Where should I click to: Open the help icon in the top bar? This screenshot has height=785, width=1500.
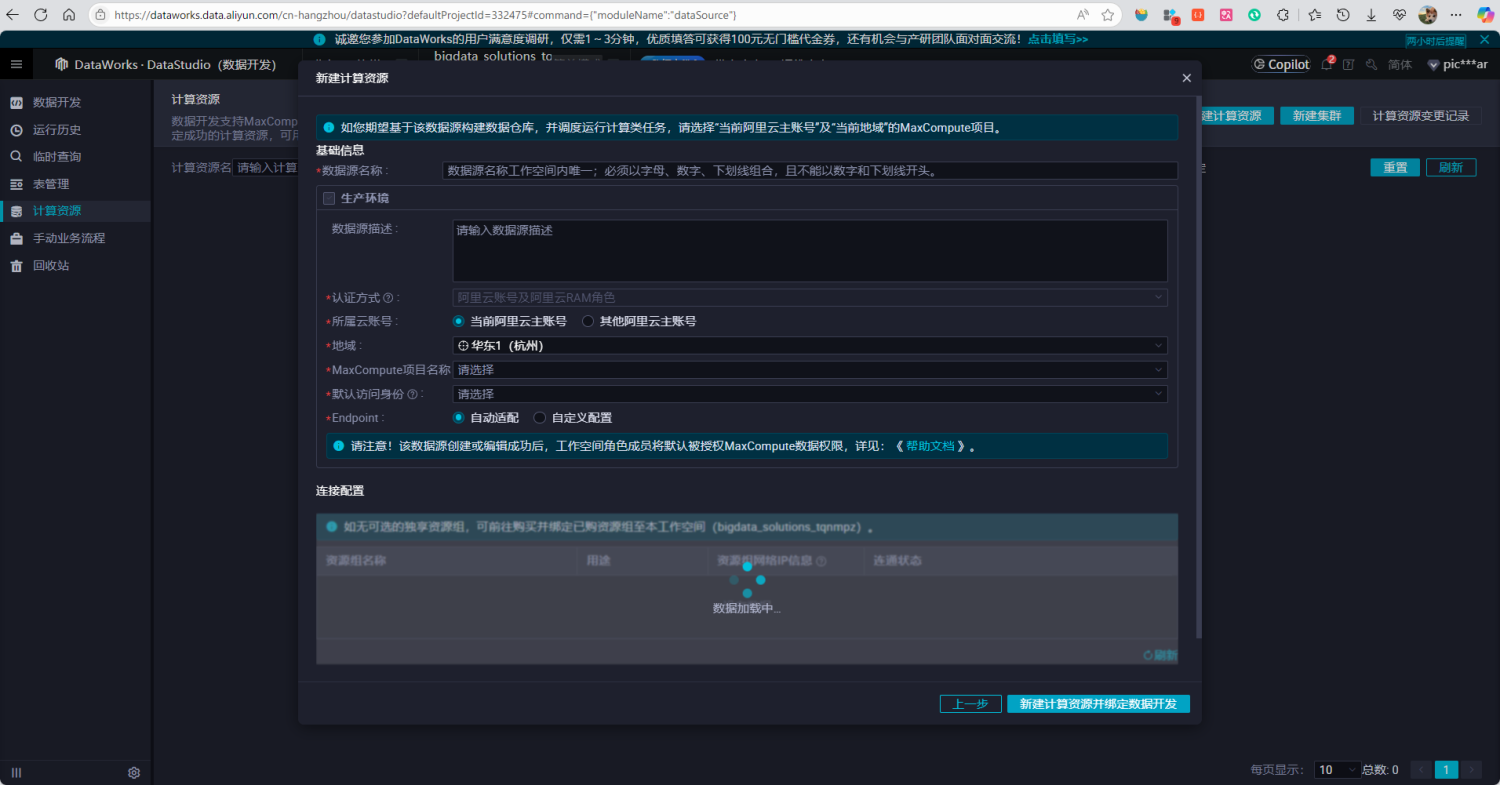1349,63
